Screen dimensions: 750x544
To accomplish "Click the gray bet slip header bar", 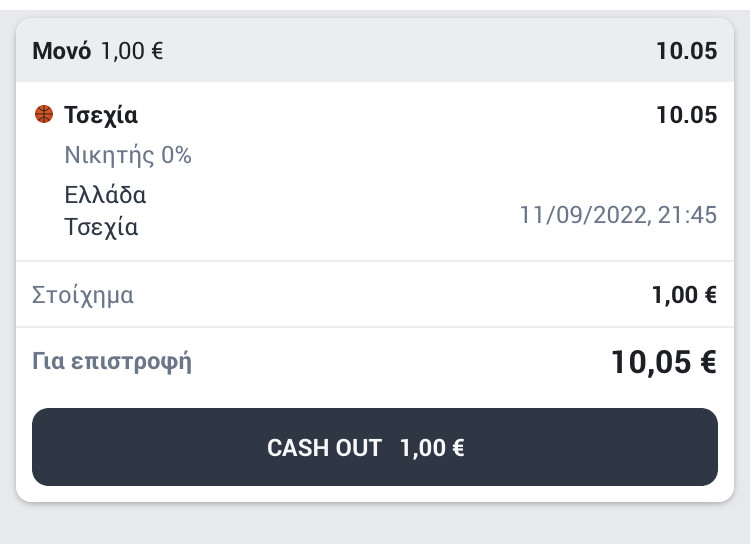I will (x=375, y=50).
